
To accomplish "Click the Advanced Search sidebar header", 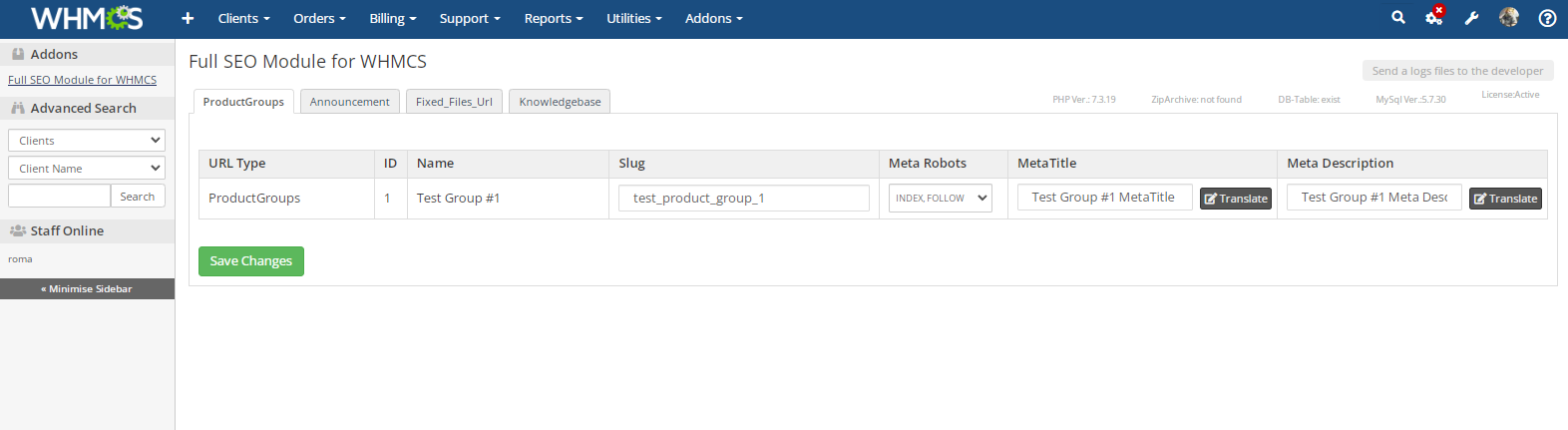I will pyautogui.click(x=87, y=108).
